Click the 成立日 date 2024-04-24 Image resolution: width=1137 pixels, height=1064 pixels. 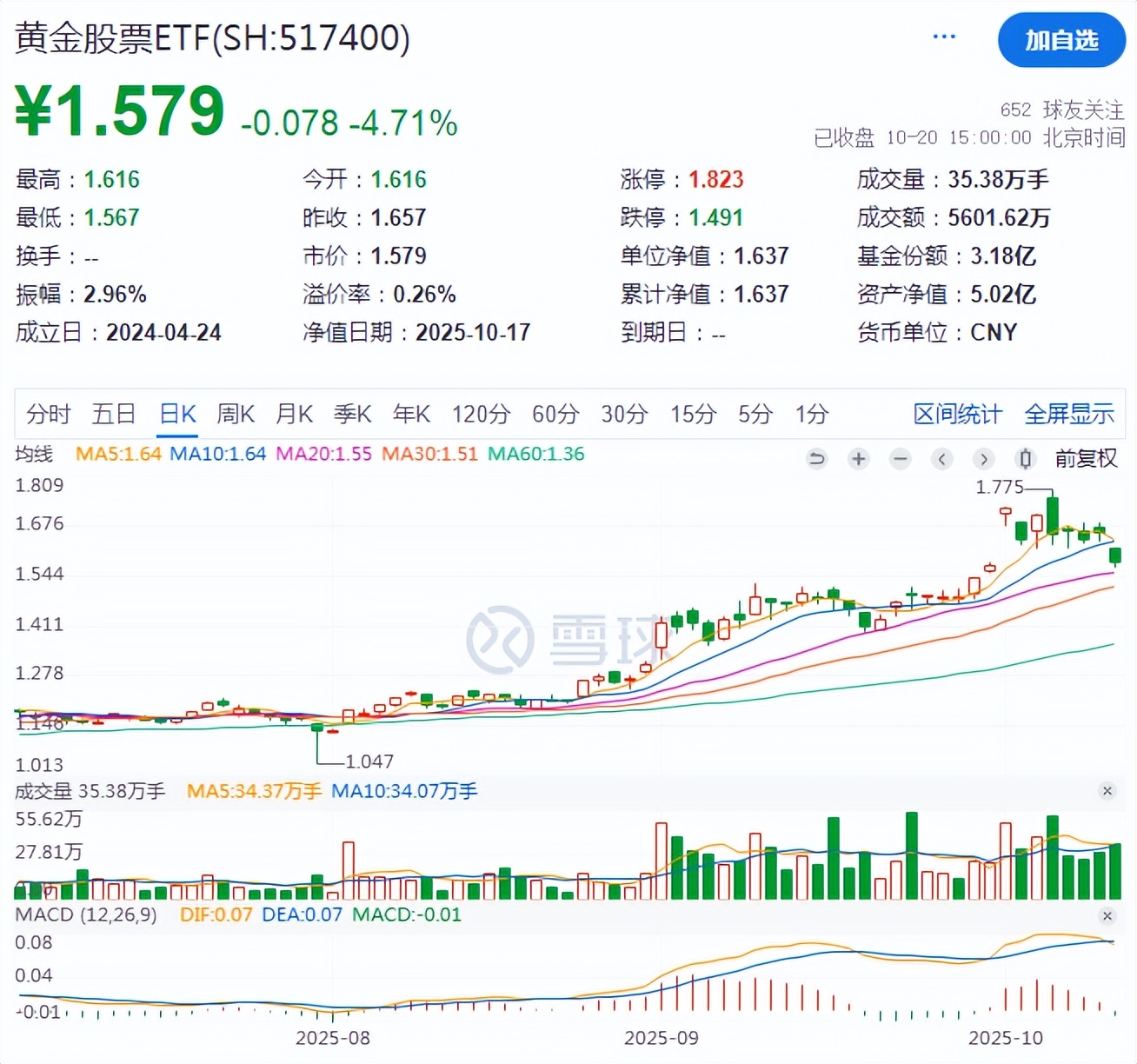[x=163, y=332]
